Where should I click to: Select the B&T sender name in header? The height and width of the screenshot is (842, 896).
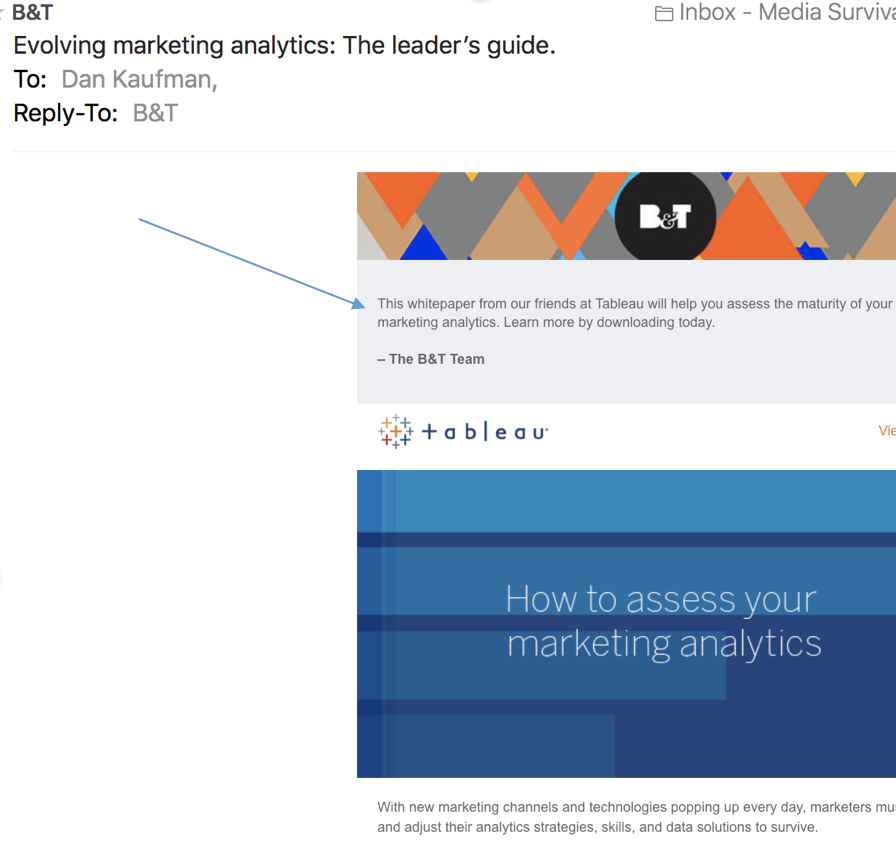32,13
